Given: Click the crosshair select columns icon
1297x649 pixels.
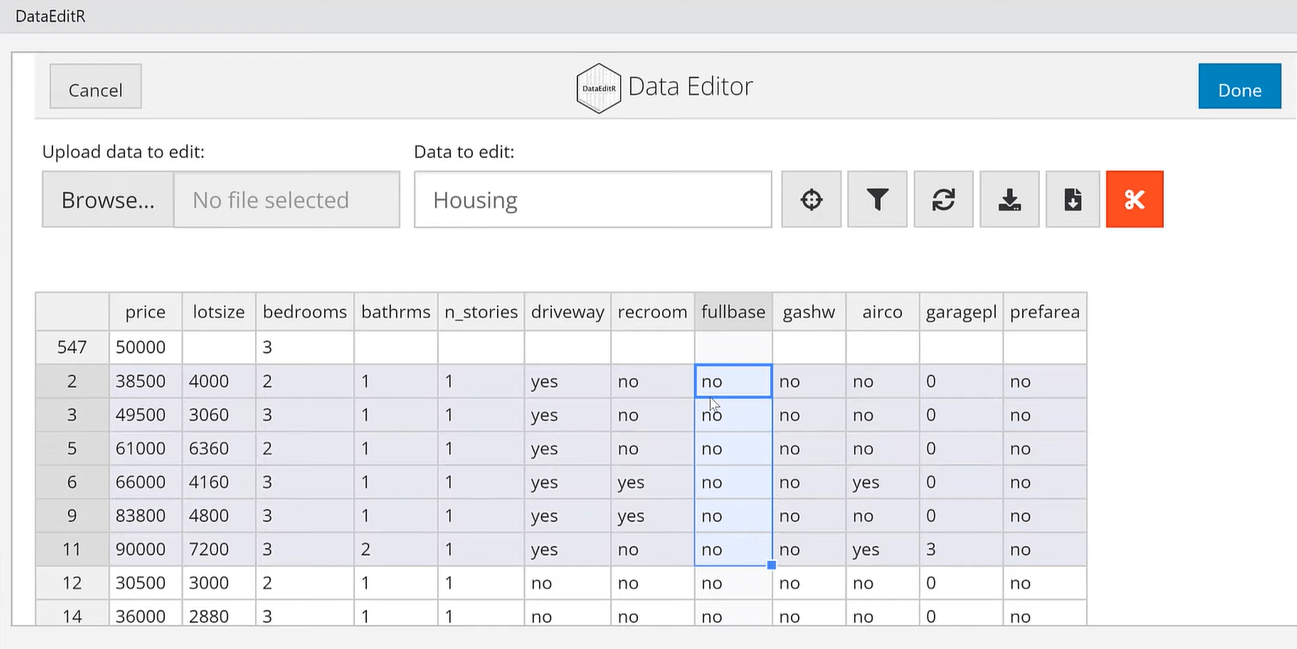Looking at the screenshot, I should coord(811,199).
